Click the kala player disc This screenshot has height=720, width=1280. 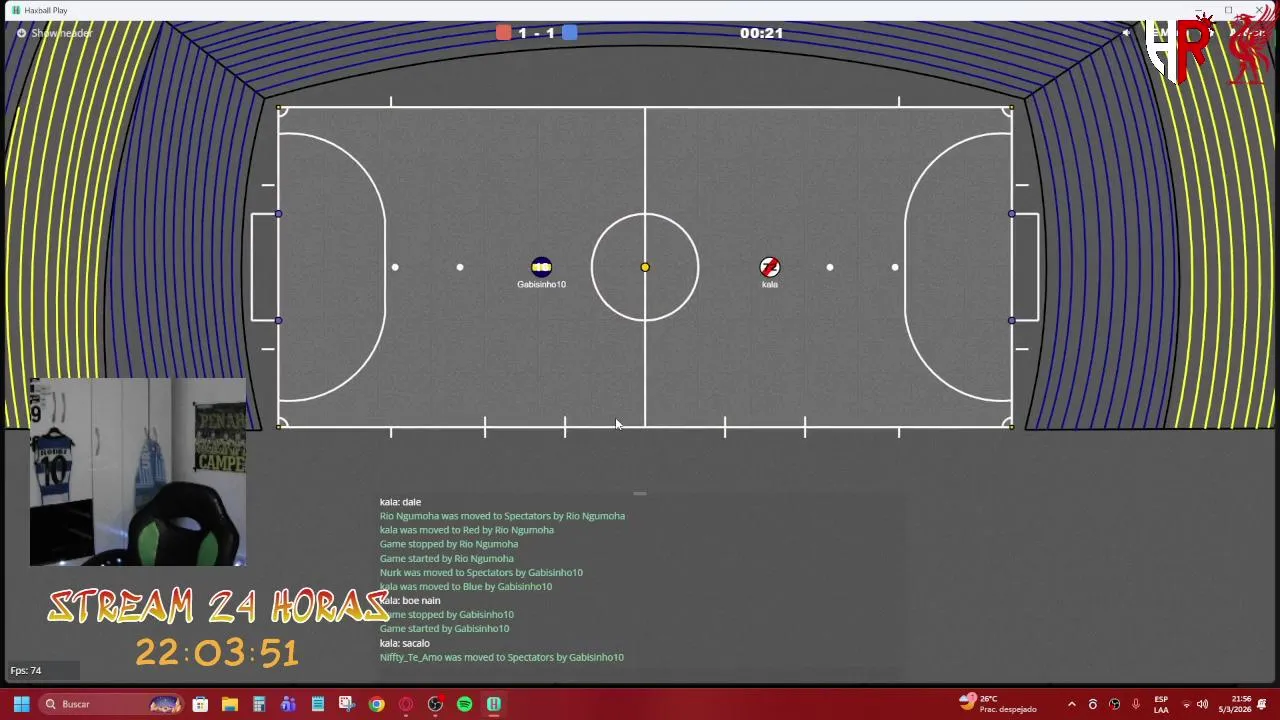tap(769, 267)
